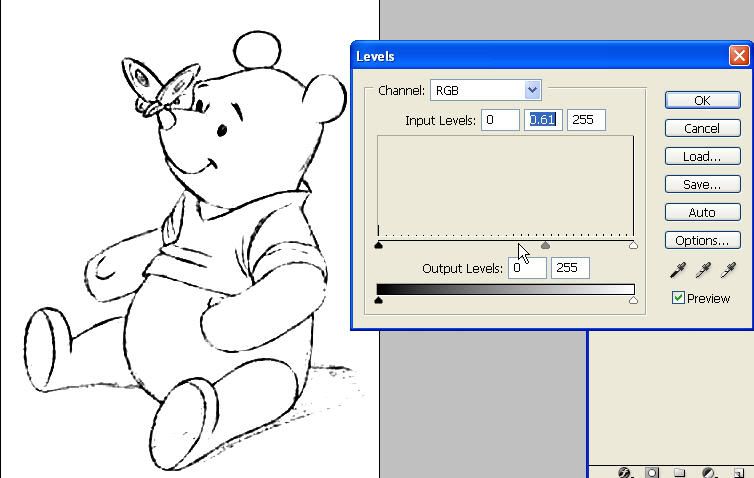Select the gray point eyedropper in Levels
The height and width of the screenshot is (478, 754).
pos(703,270)
